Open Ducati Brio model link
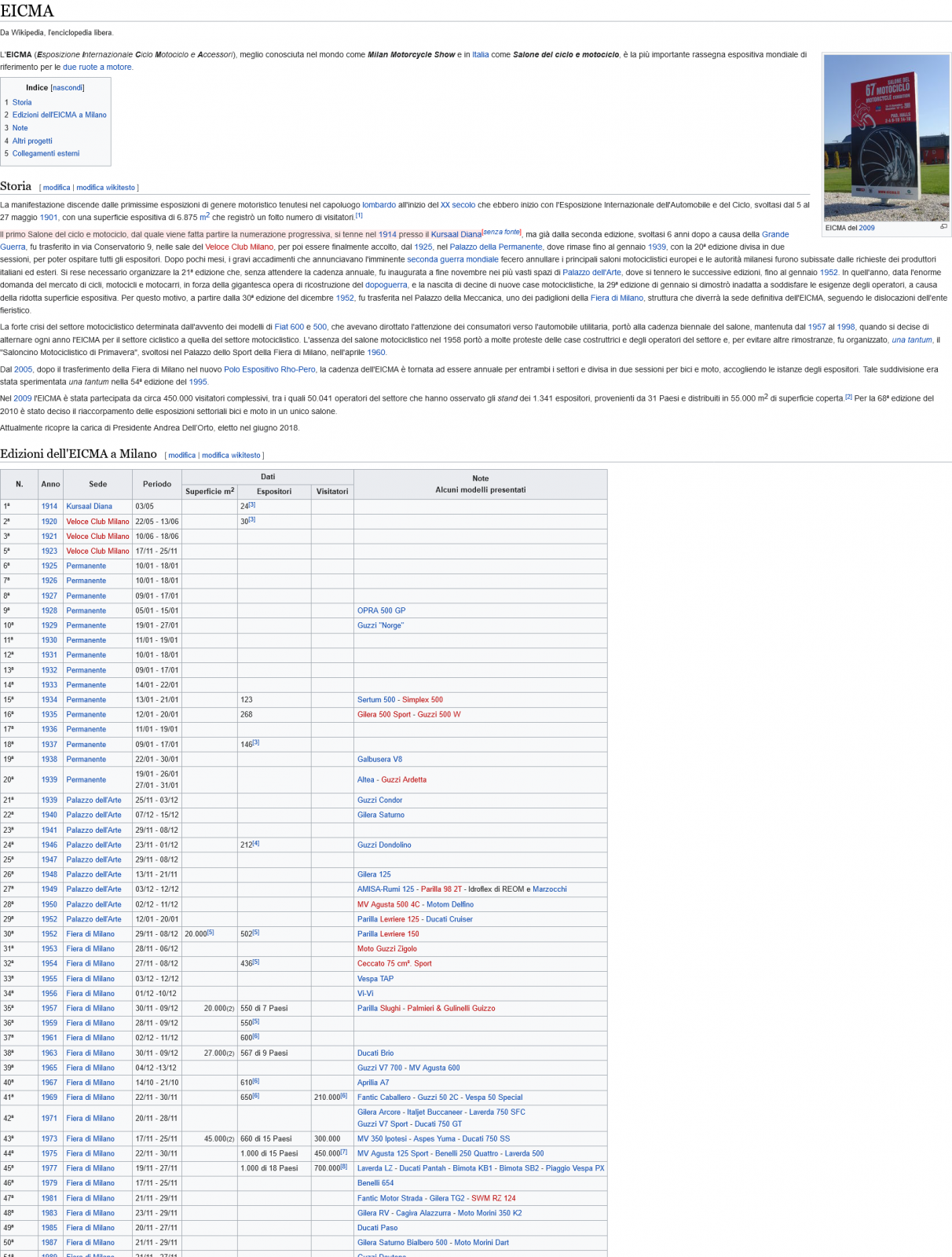The height and width of the screenshot is (1257, 952). [375, 1054]
